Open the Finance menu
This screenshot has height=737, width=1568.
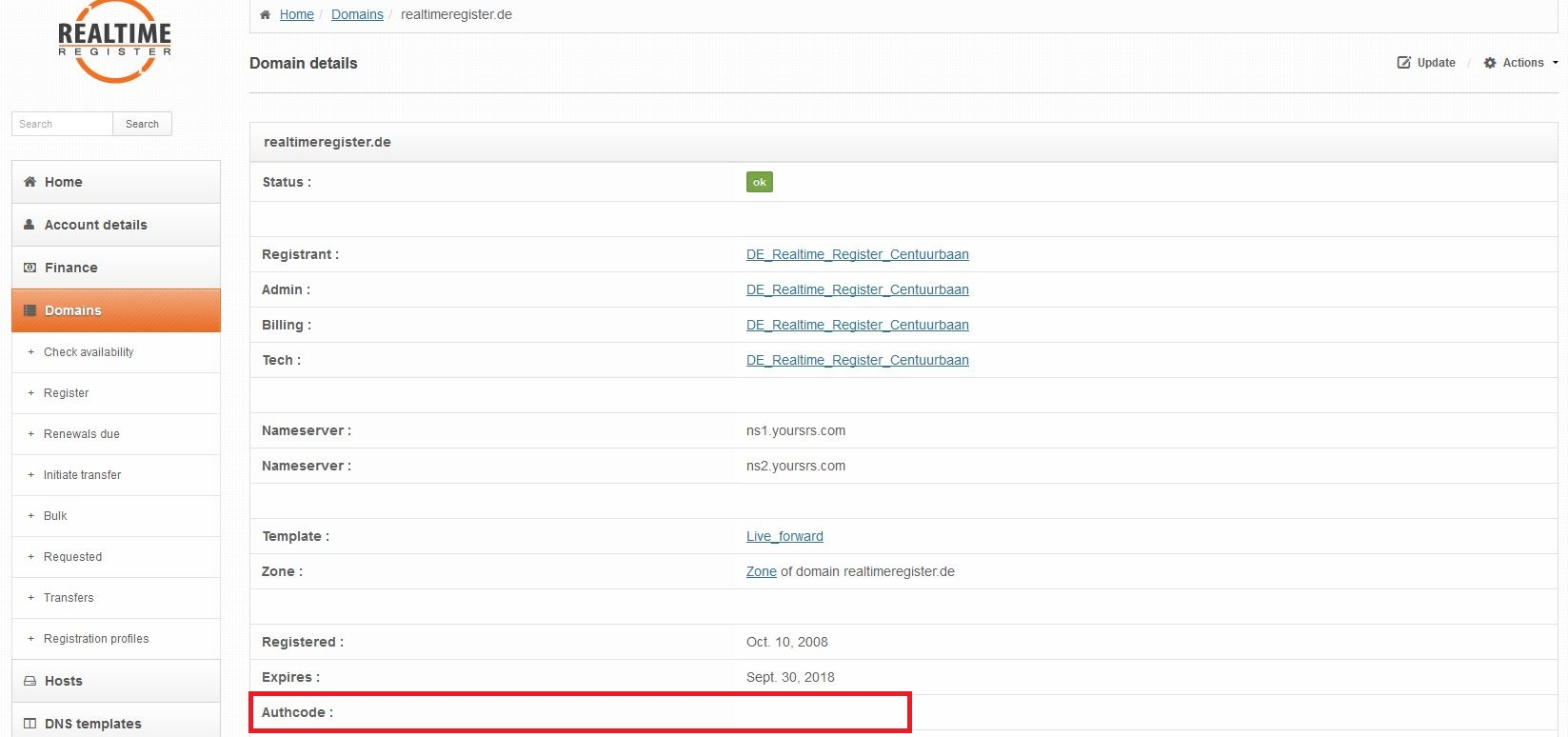[x=116, y=268]
